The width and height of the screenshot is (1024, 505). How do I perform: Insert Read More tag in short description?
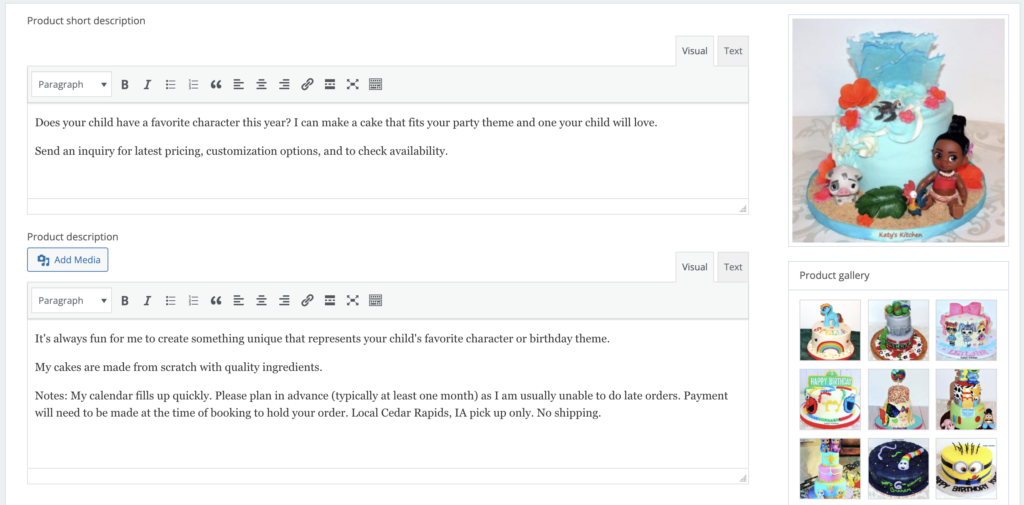point(330,85)
